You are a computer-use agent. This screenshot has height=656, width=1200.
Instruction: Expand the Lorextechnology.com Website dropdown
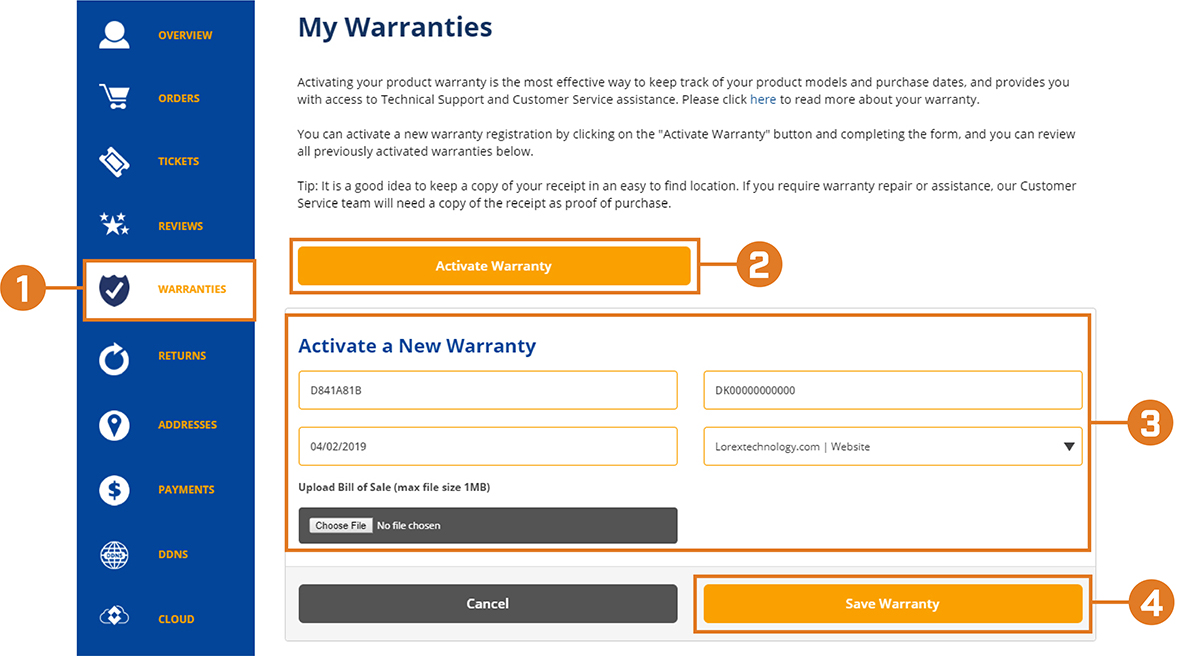click(893, 447)
